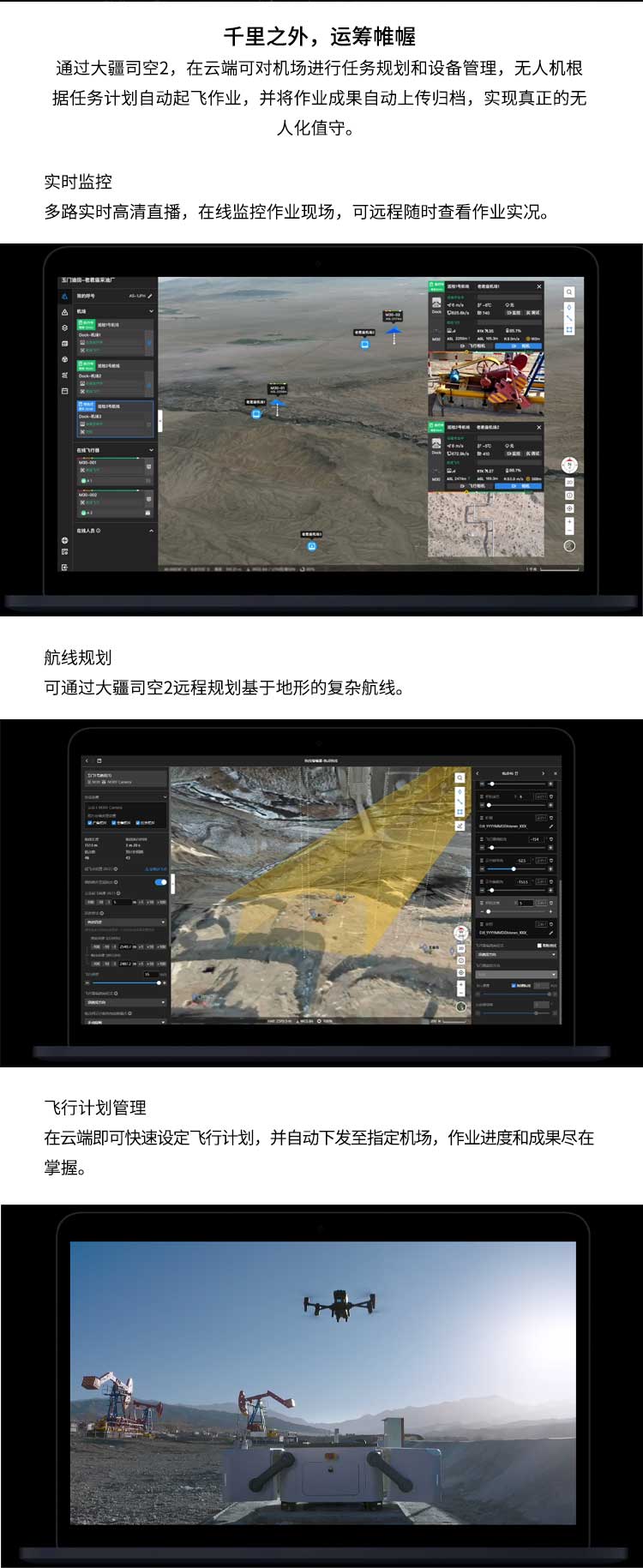The height and width of the screenshot is (1568, 643).
Task: Select the highlighted 巡检3号机场 dock card
Action: [115, 419]
